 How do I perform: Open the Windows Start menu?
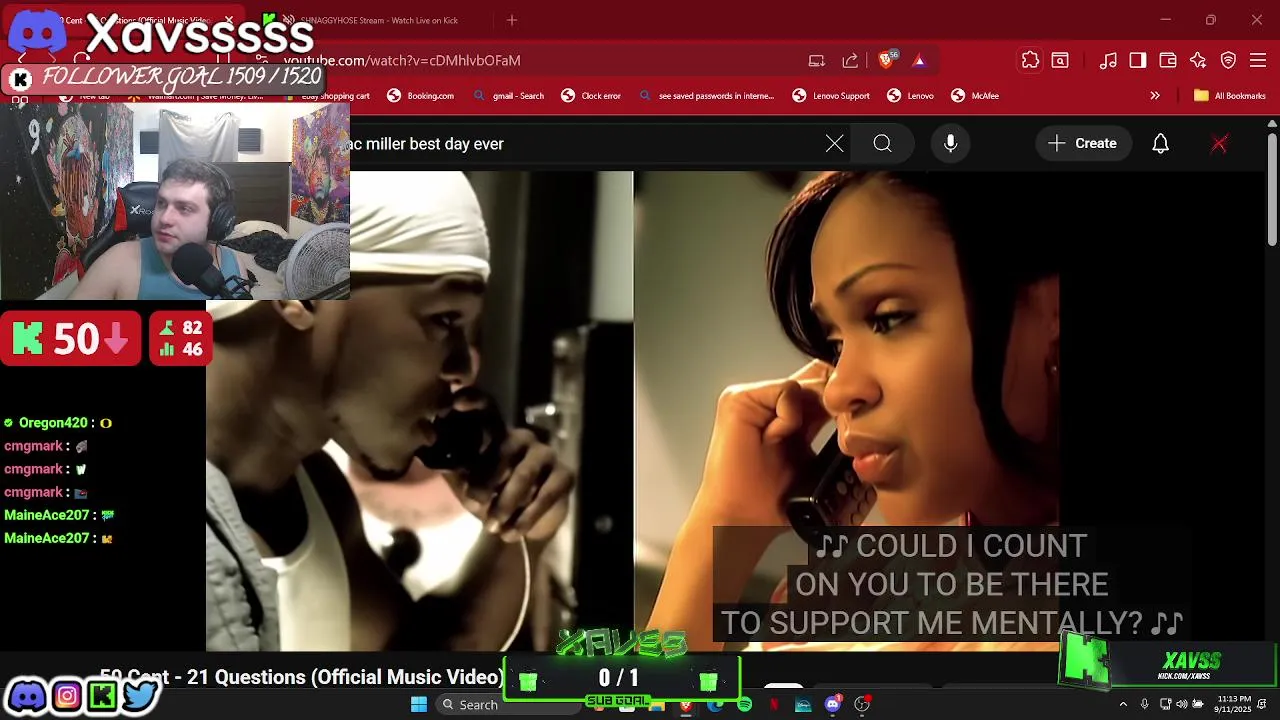419,704
